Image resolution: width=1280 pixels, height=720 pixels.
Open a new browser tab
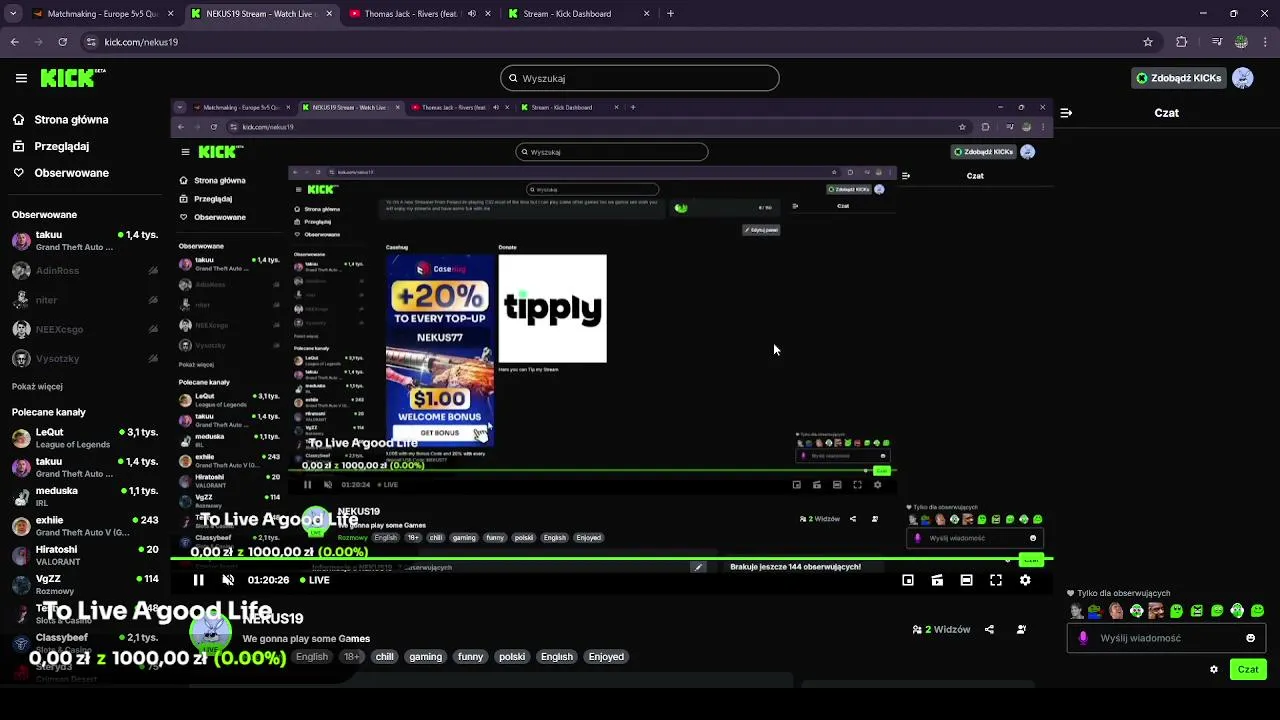coord(670,14)
